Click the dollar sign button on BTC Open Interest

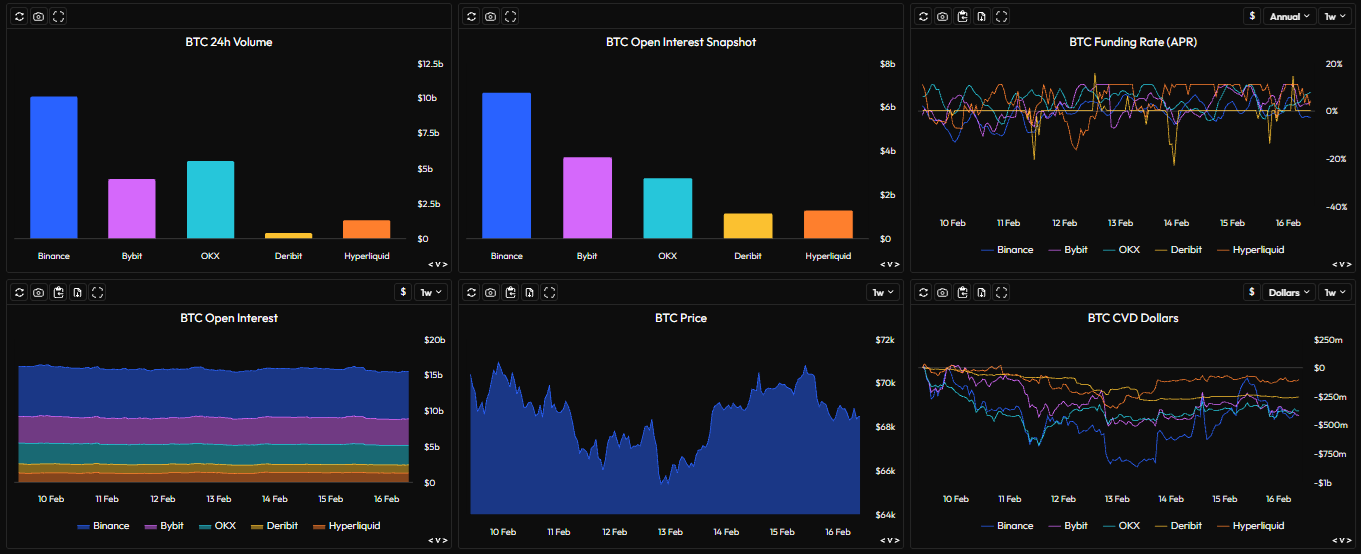pyautogui.click(x=403, y=292)
